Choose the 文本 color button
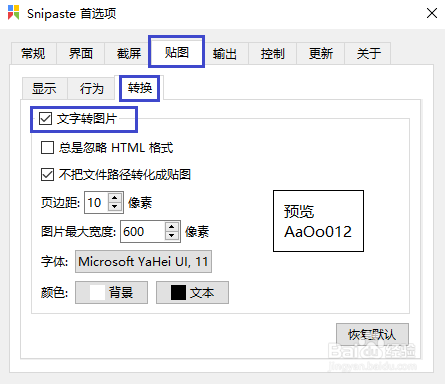445x384 pixels. pos(192,293)
